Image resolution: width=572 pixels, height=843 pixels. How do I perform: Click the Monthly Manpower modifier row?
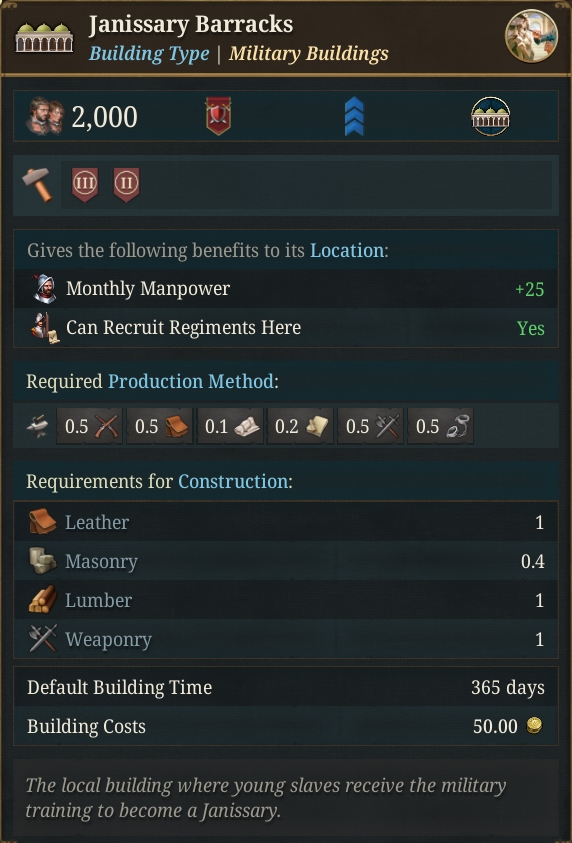(286, 289)
